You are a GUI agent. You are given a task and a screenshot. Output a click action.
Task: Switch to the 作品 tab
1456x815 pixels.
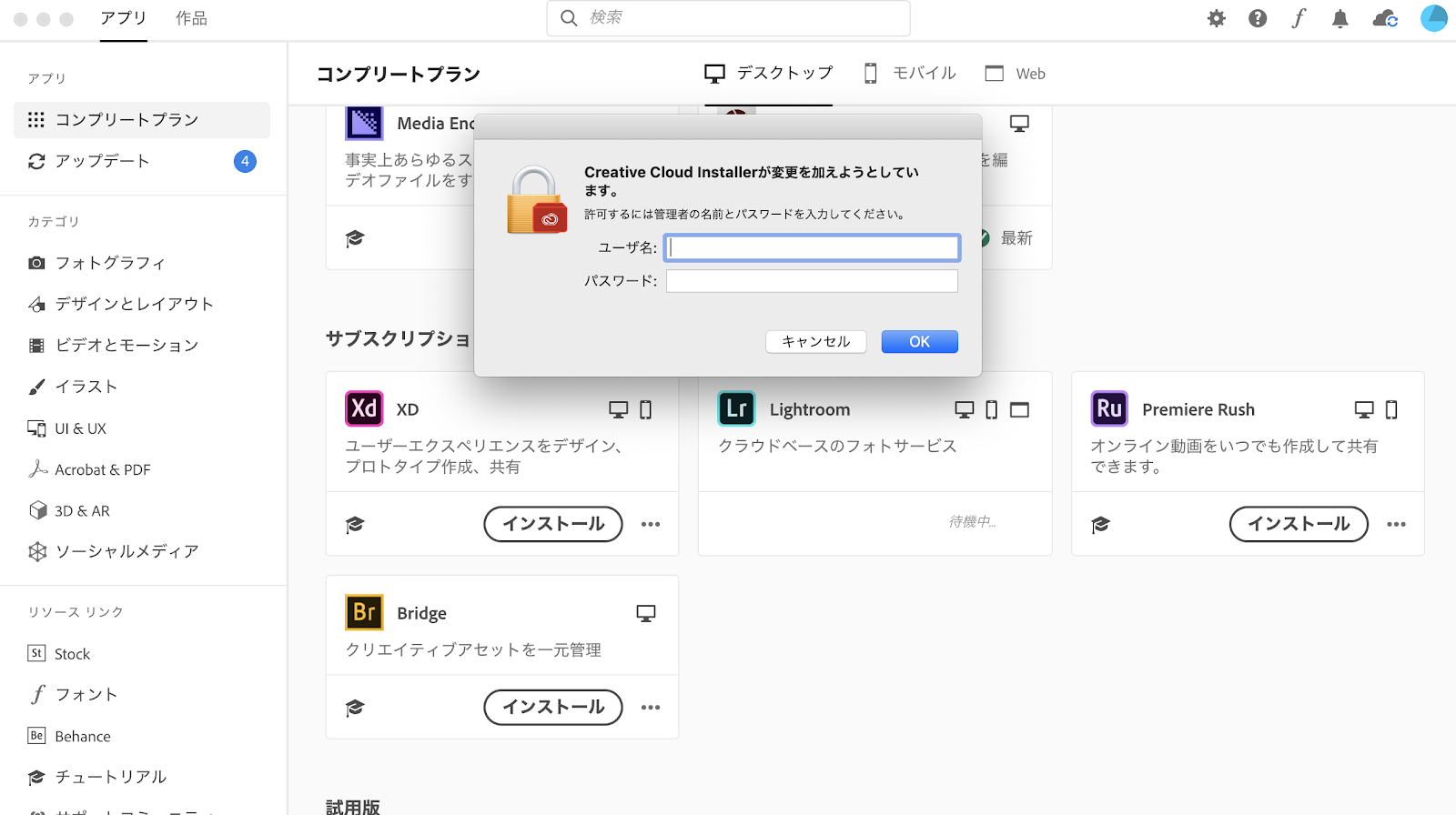191,18
